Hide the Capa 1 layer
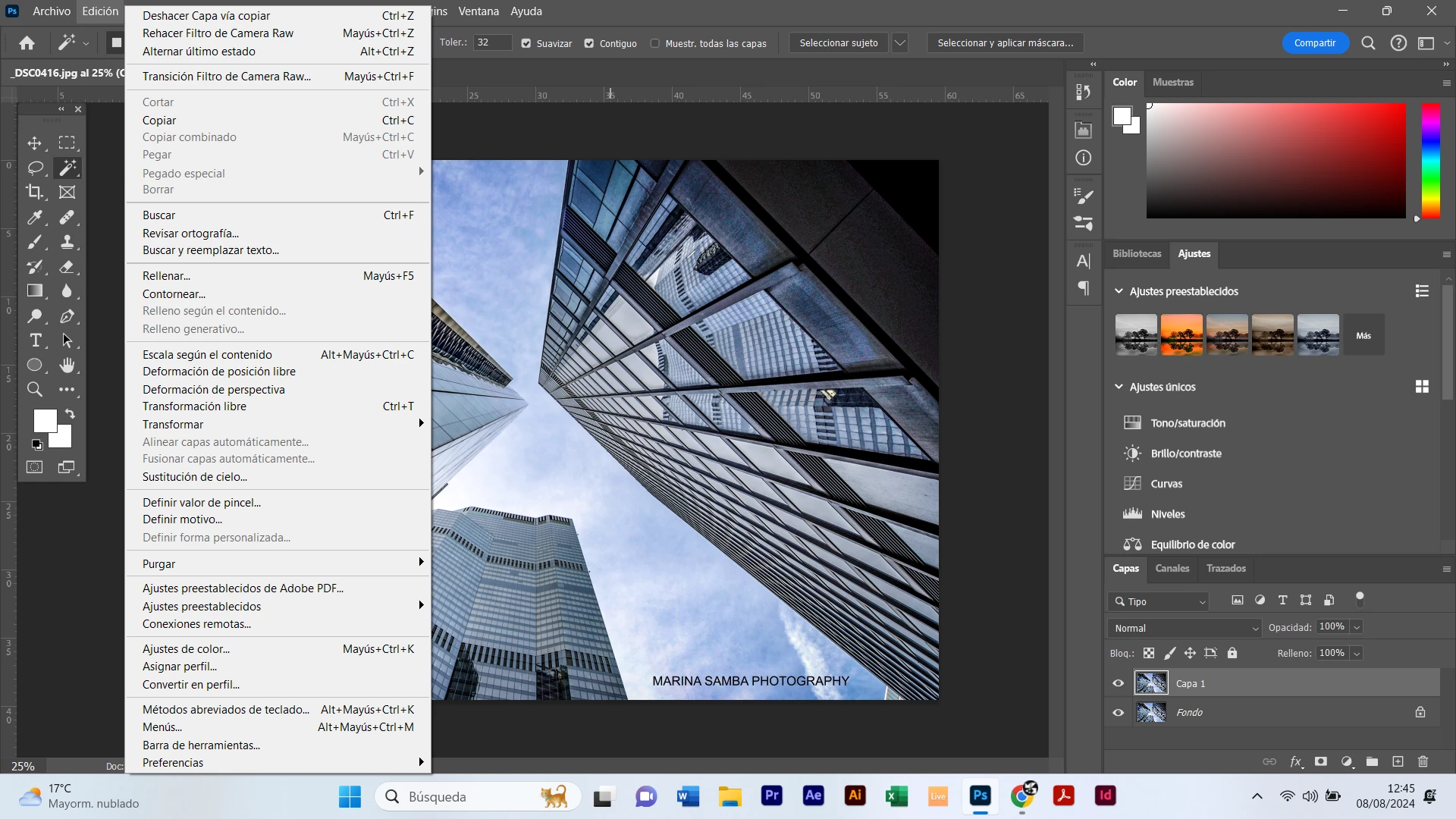Viewport: 1456px width, 819px height. pyautogui.click(x=1118, y=683)
